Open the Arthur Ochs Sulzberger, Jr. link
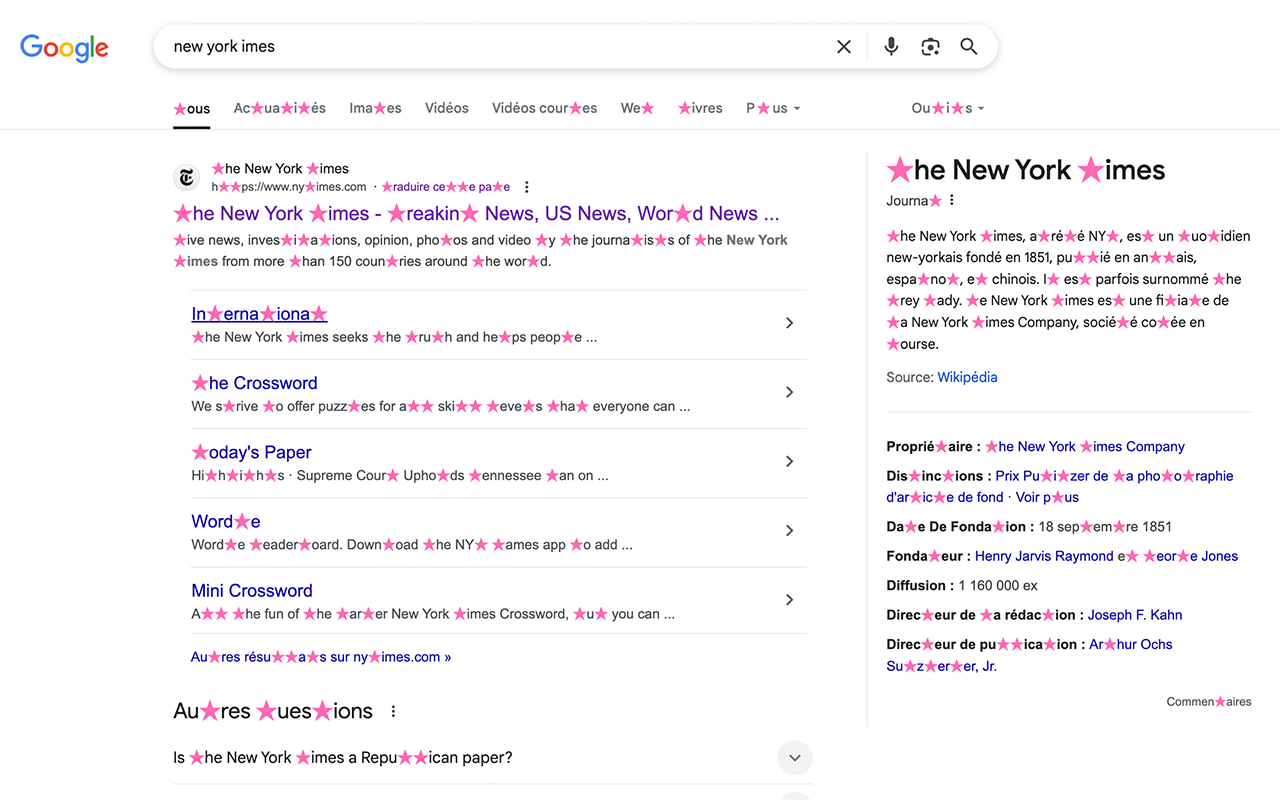The height and width of the screenshot is (800, 1280). click(1030, 655)
